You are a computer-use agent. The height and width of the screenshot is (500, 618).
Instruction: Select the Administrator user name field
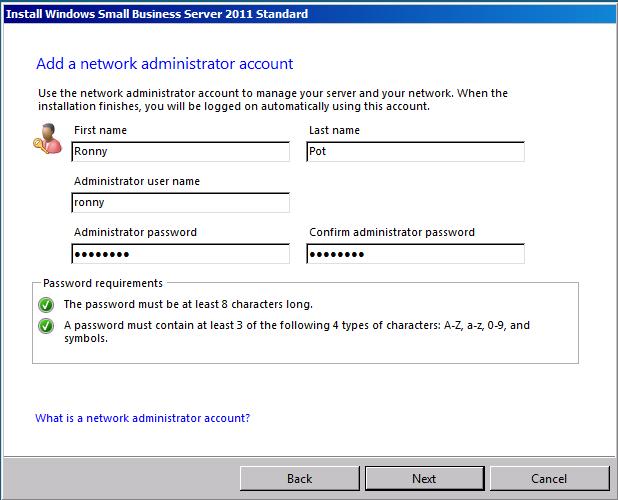click(181, 203)
